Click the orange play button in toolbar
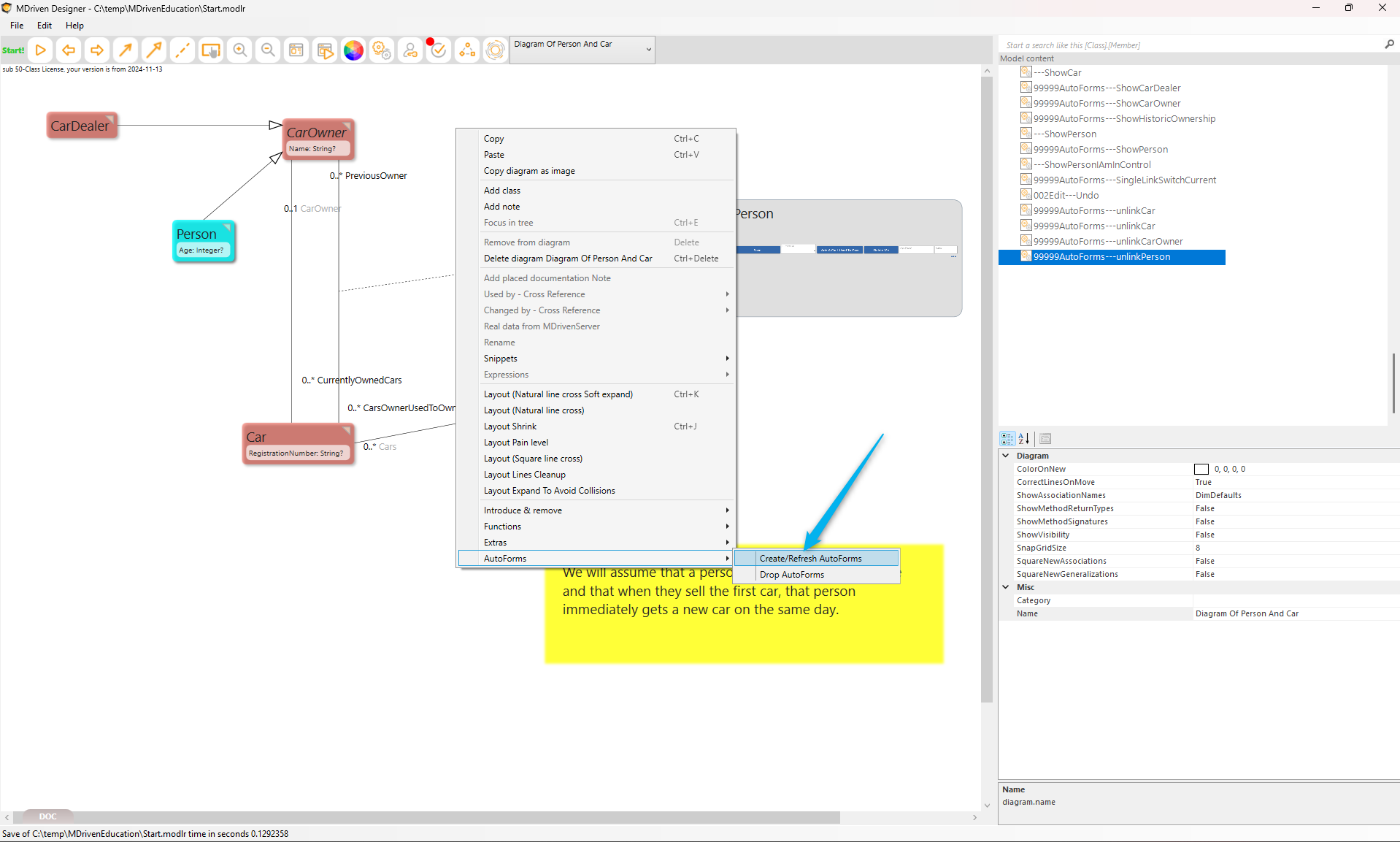1400x842 pixels. (41, 50)
